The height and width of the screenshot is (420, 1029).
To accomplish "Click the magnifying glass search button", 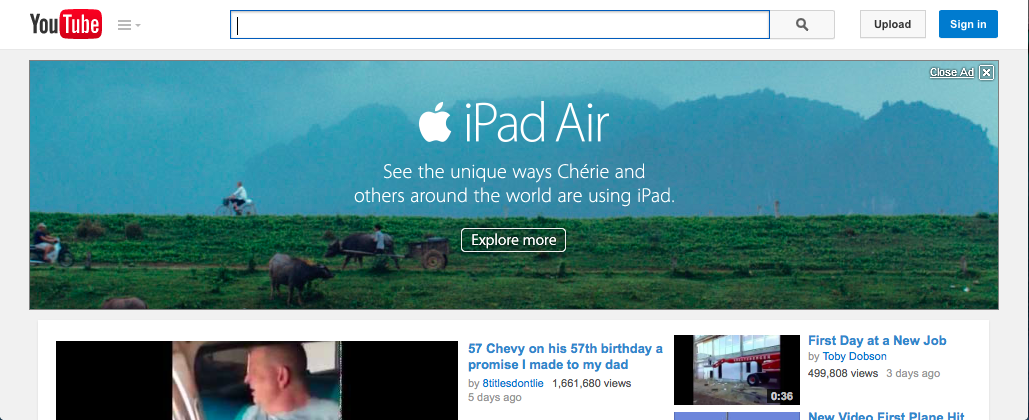I will tap(802, 24).
